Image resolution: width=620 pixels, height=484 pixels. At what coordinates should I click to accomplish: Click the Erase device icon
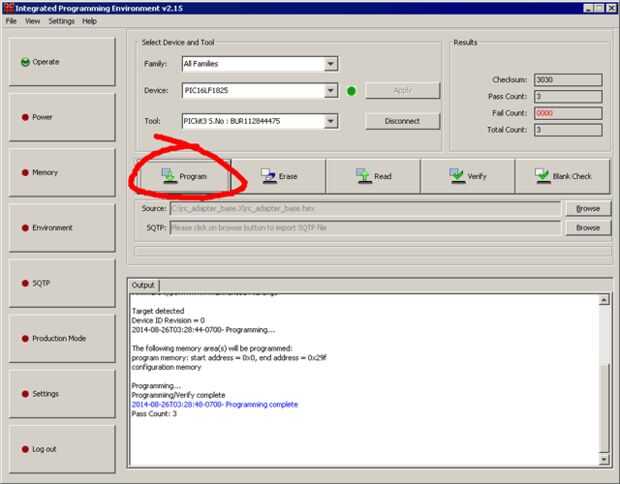(x=268, y=176)
